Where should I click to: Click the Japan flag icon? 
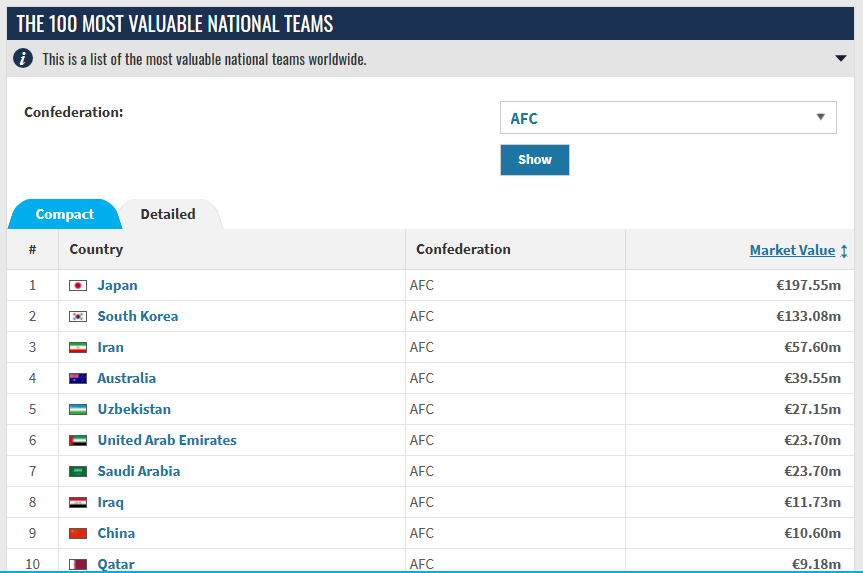coord(78,286)
